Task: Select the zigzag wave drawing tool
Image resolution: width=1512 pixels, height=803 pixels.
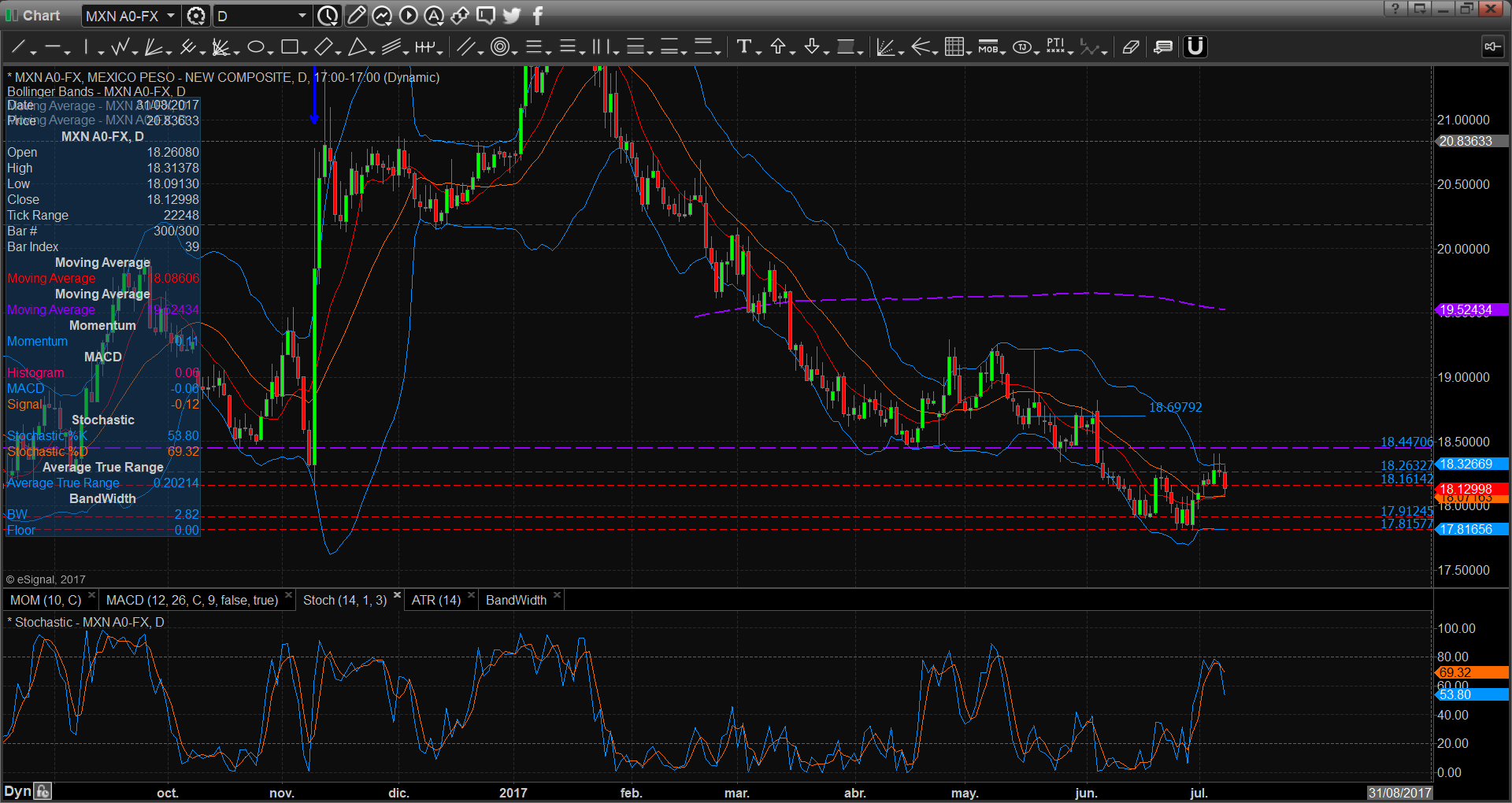Action: (x=120, y=47)
